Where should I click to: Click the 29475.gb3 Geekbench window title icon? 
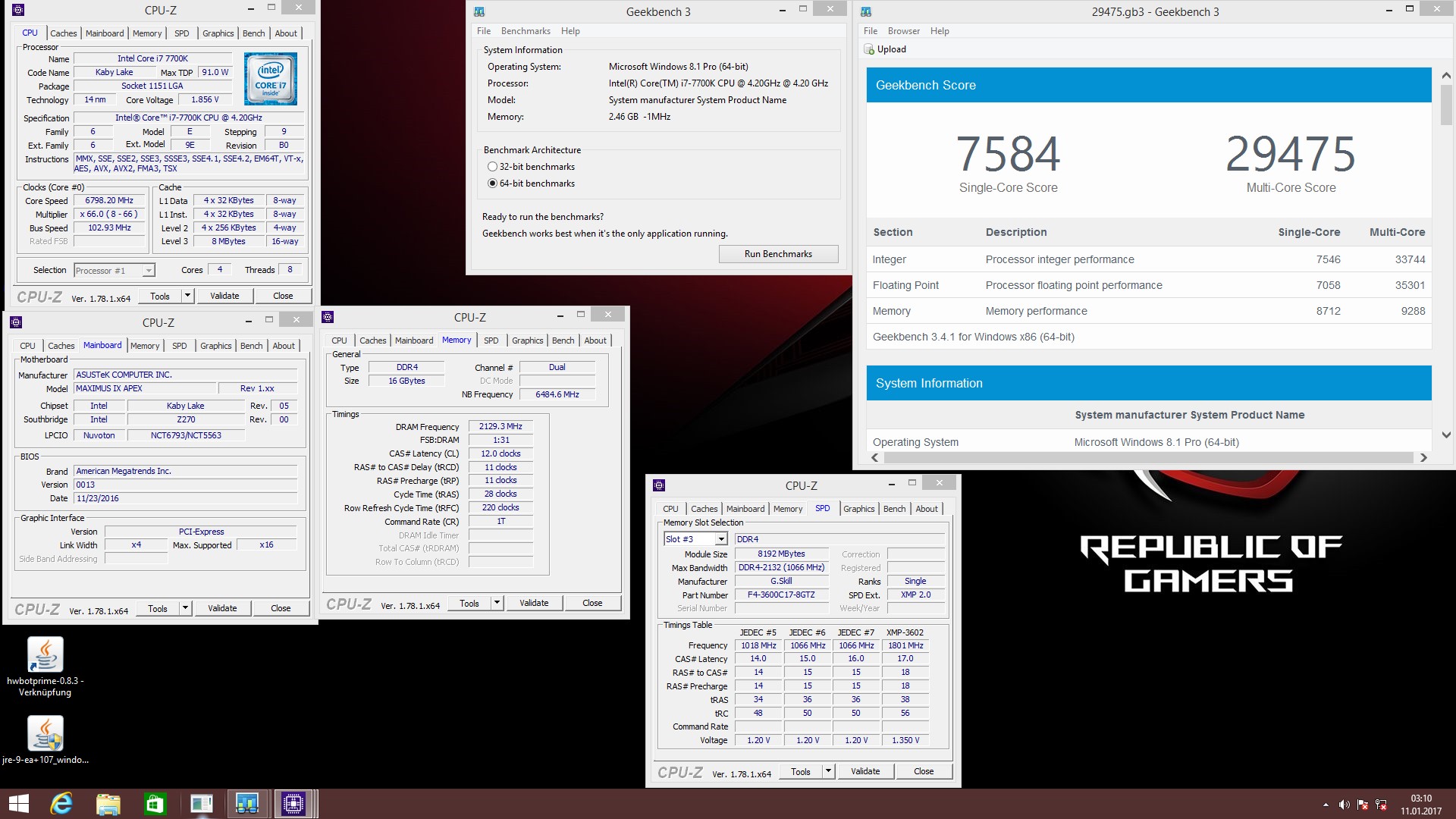866,12
